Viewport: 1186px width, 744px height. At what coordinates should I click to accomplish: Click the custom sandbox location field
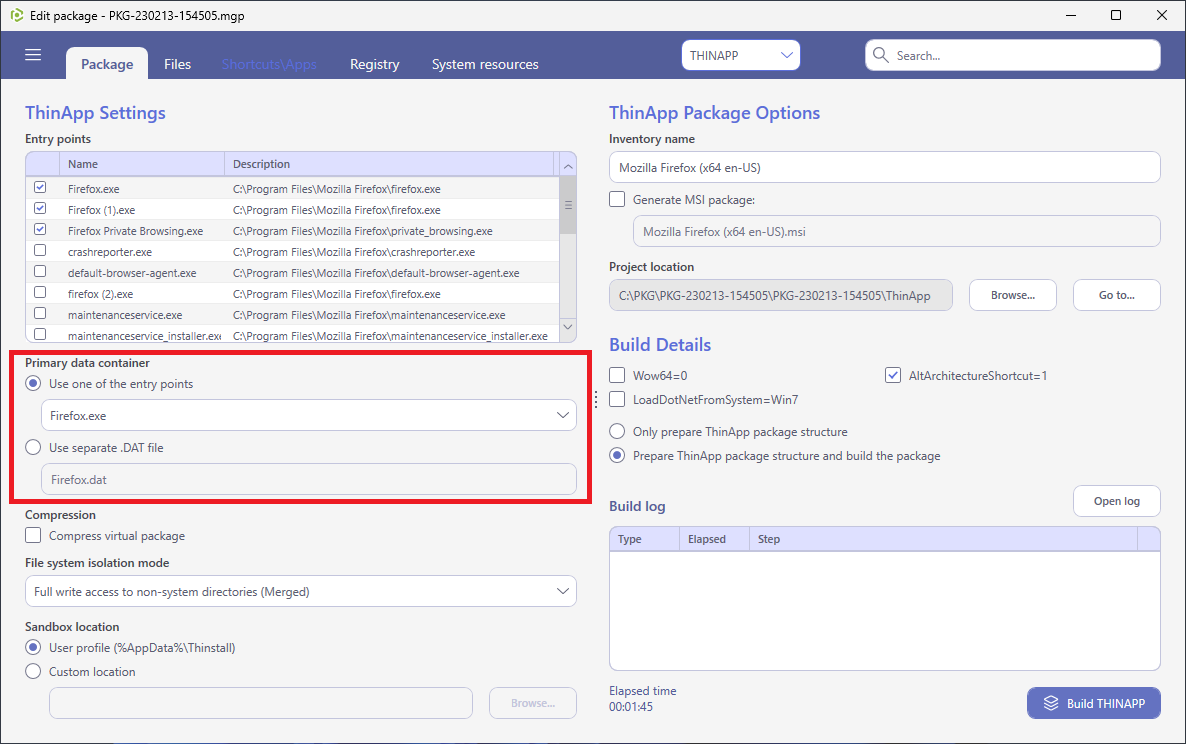pos(261,703)
